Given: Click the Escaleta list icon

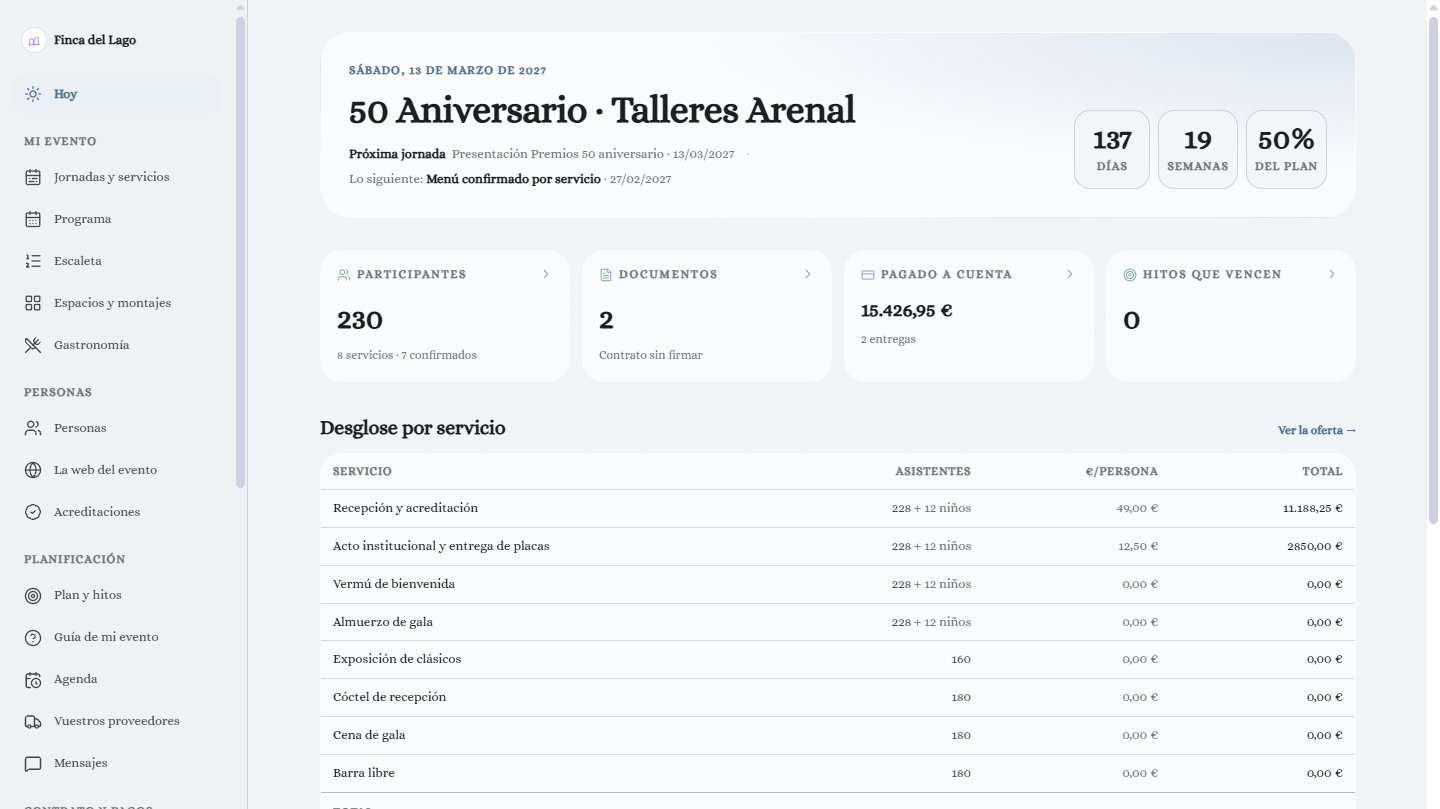Looking at the screenshot, I should [x=33, y=261].
